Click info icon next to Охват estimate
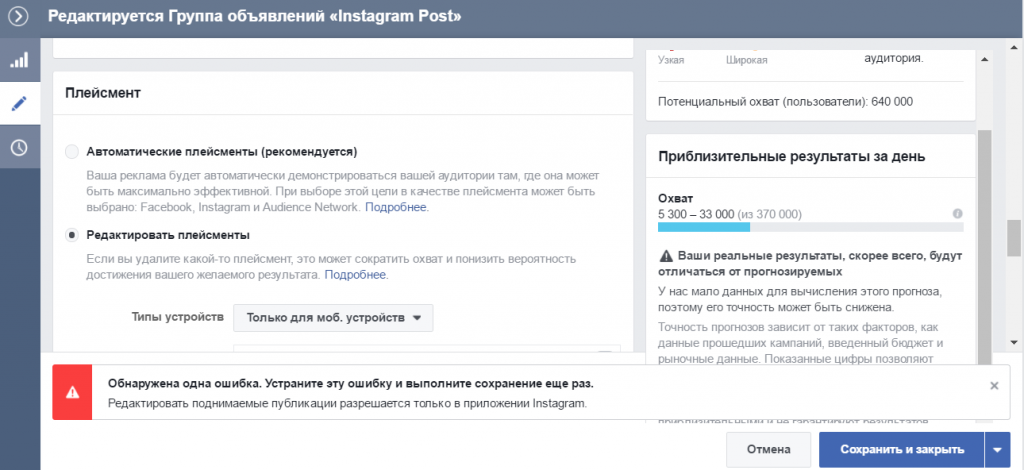This screenshot has height=470, width=1024. tap(957, 214)
